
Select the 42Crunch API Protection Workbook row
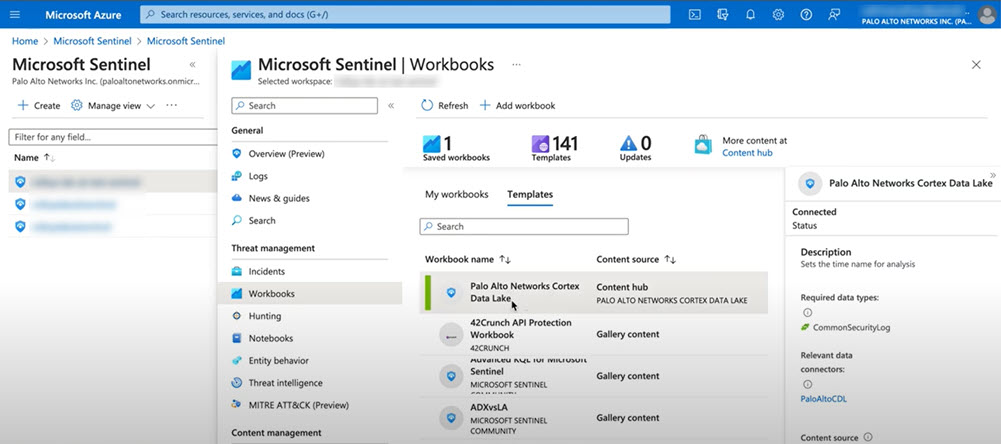click(x=520, y=334)
